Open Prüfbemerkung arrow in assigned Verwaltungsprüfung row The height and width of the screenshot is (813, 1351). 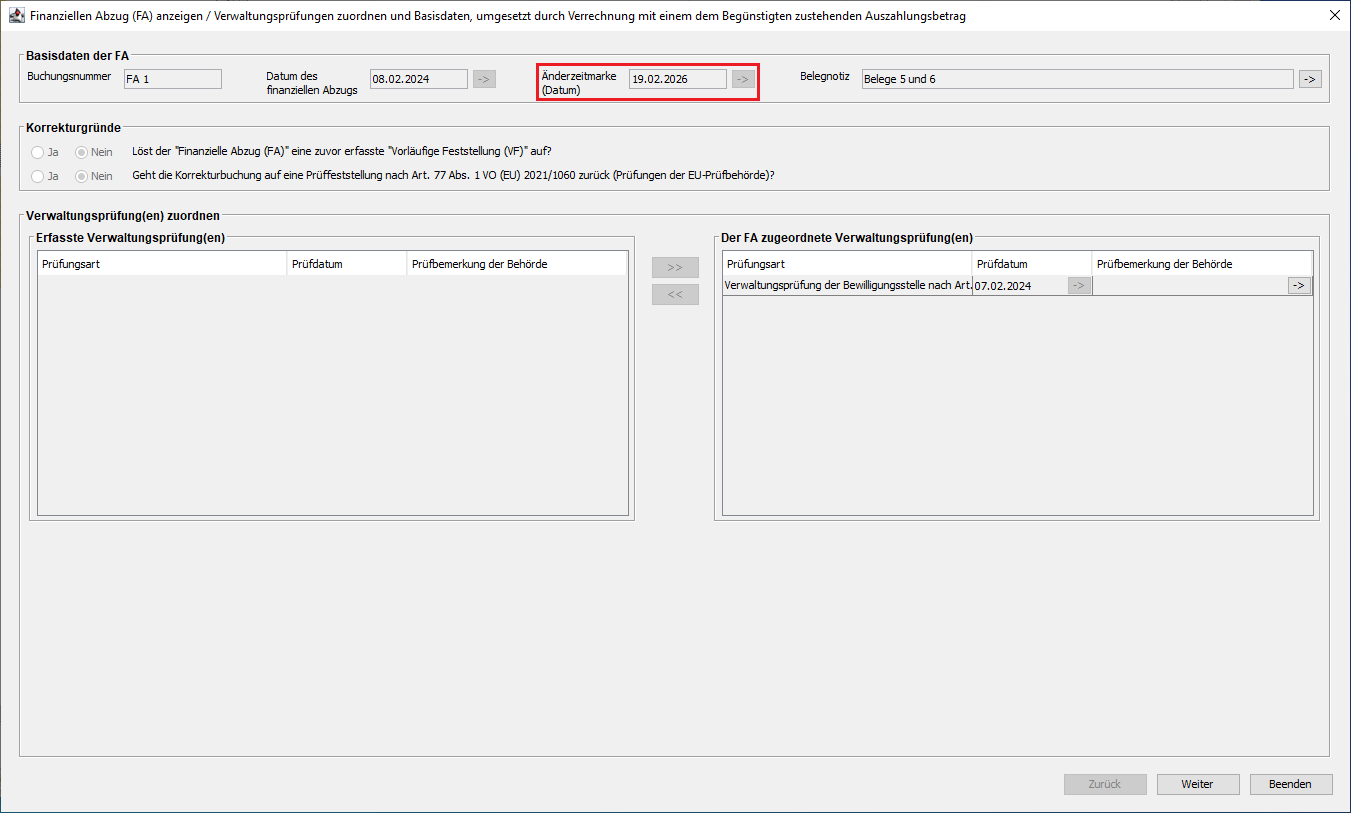[x=1299, y=285]
